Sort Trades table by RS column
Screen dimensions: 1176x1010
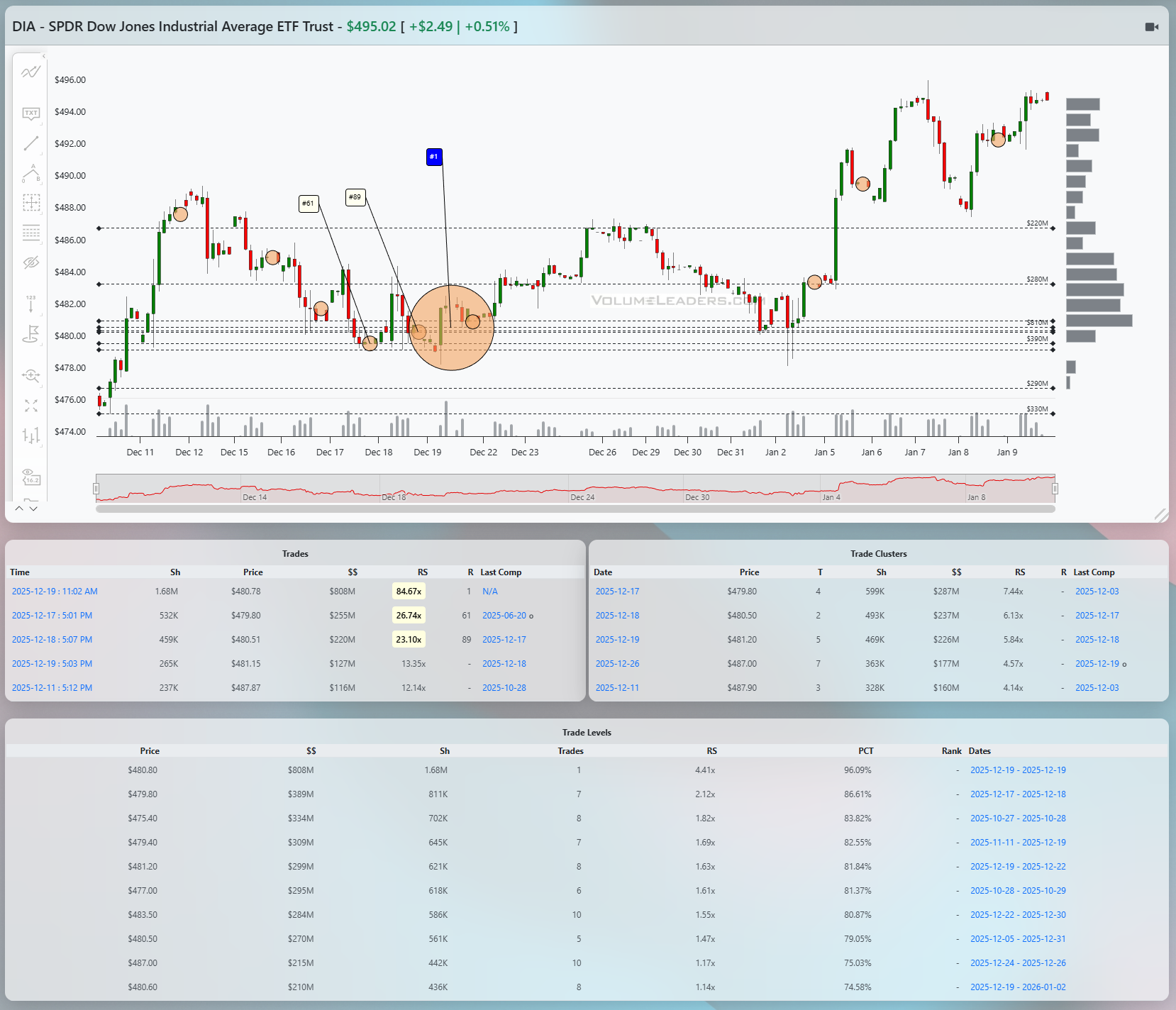pos(423,572)
